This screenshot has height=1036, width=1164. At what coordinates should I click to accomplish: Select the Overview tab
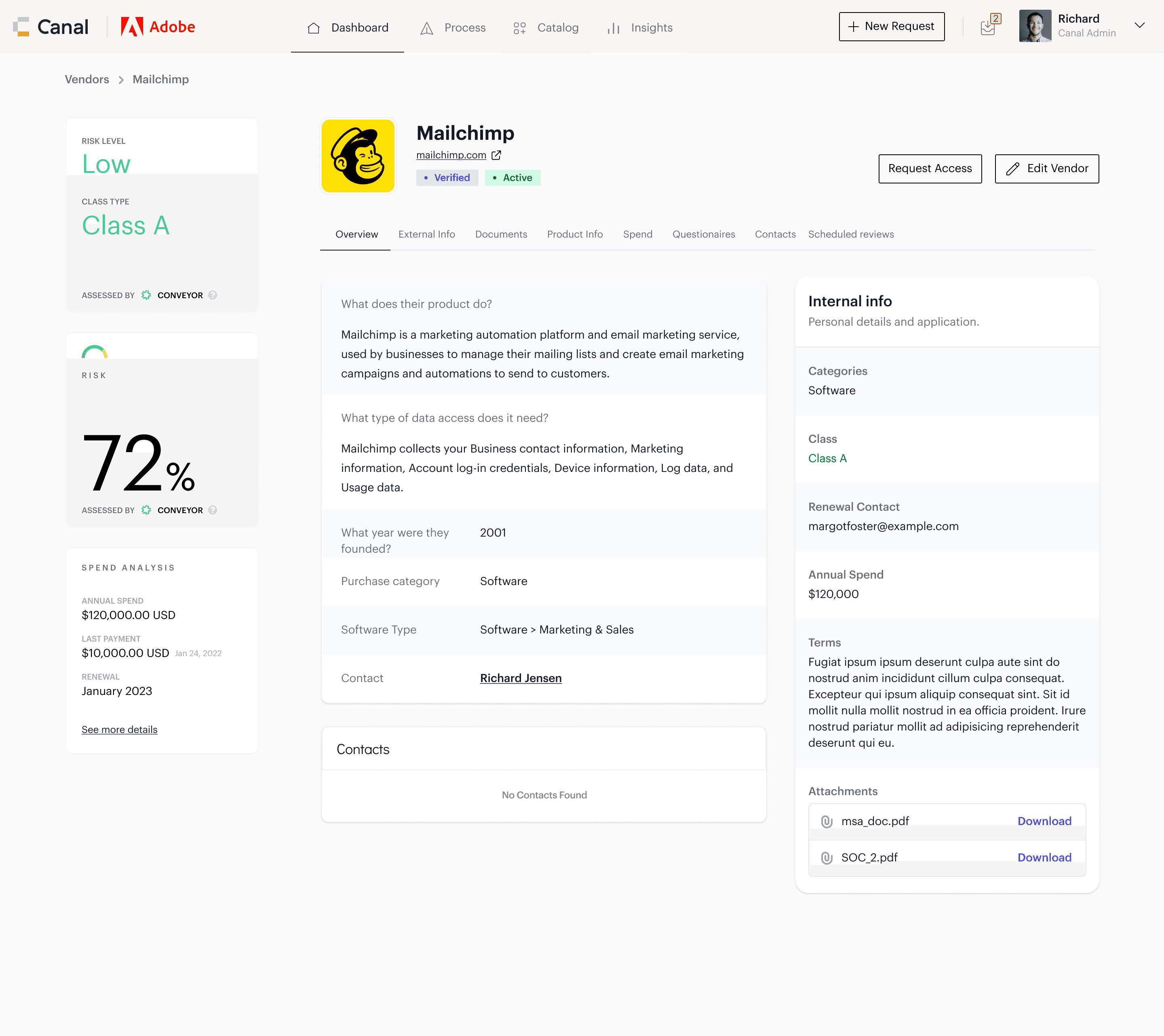pyautogui.click(x=356, y=234)
